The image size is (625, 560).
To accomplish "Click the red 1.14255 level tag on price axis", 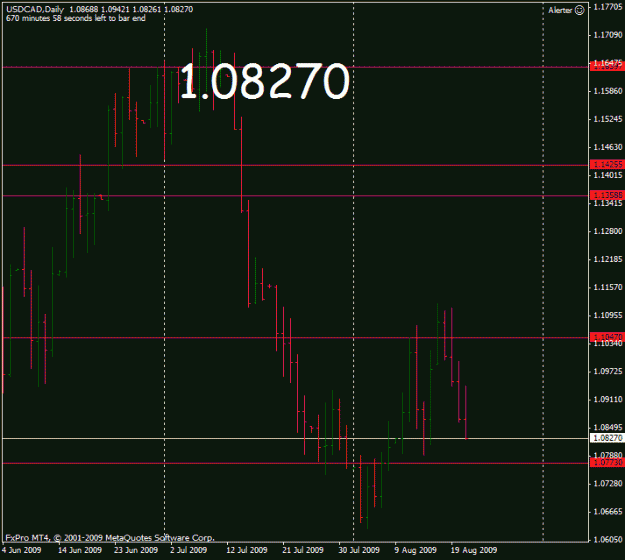I will point(607,164).
